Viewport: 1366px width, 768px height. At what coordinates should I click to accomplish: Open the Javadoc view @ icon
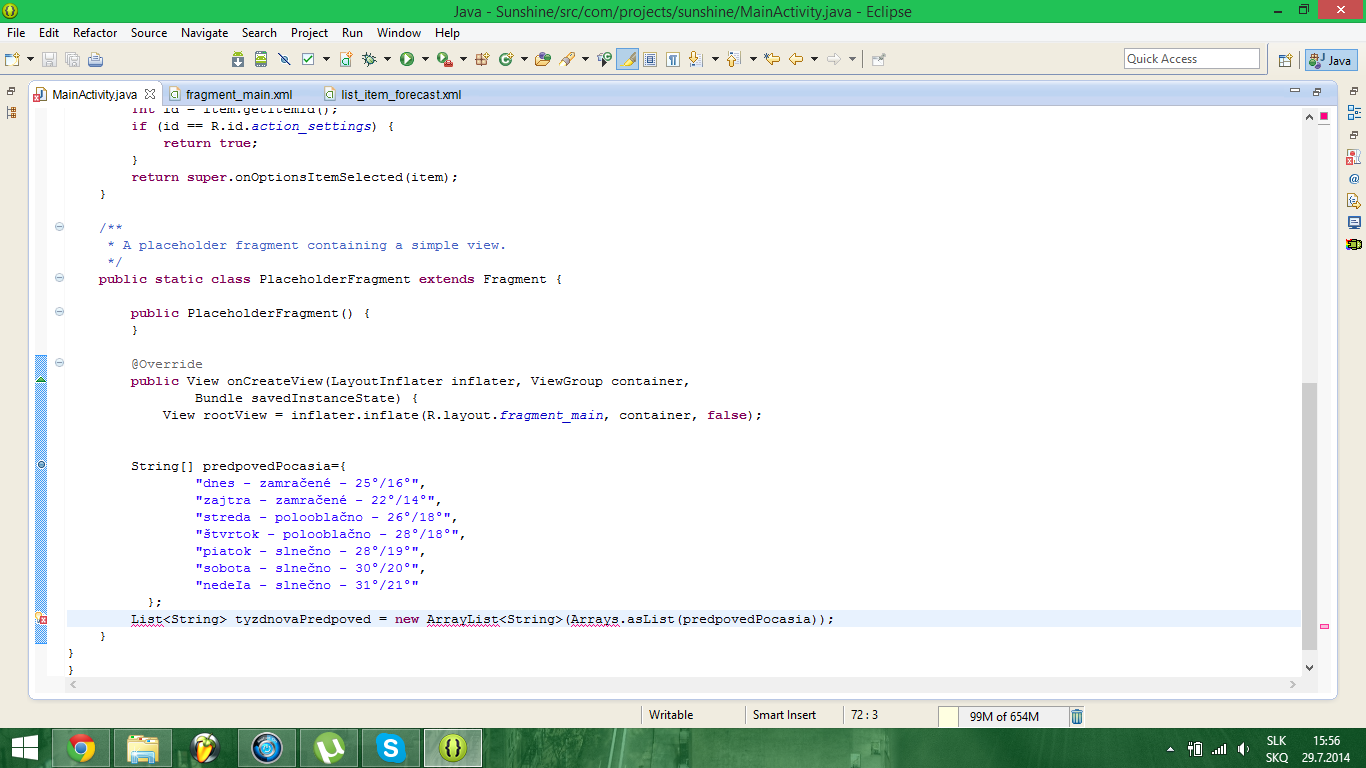click(1354, 179)
